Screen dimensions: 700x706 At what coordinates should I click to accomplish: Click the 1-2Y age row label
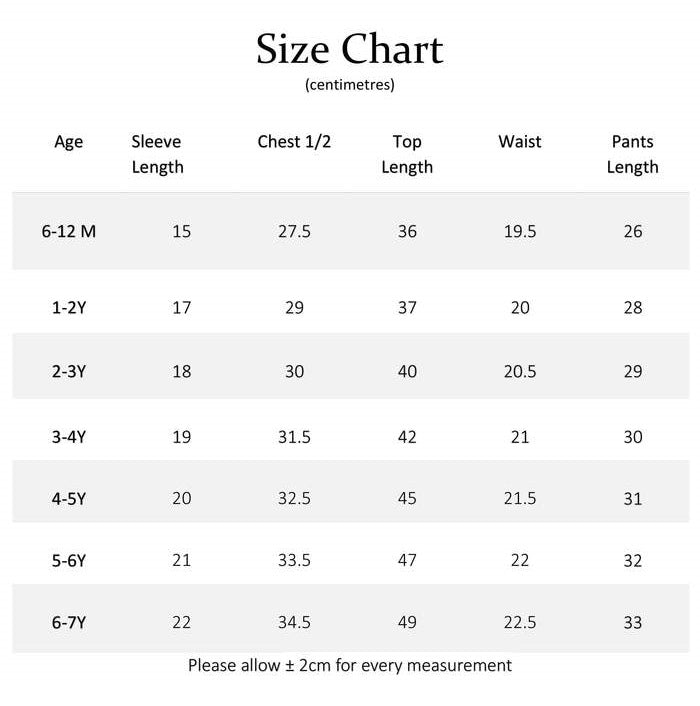click(x=69, y=308)
